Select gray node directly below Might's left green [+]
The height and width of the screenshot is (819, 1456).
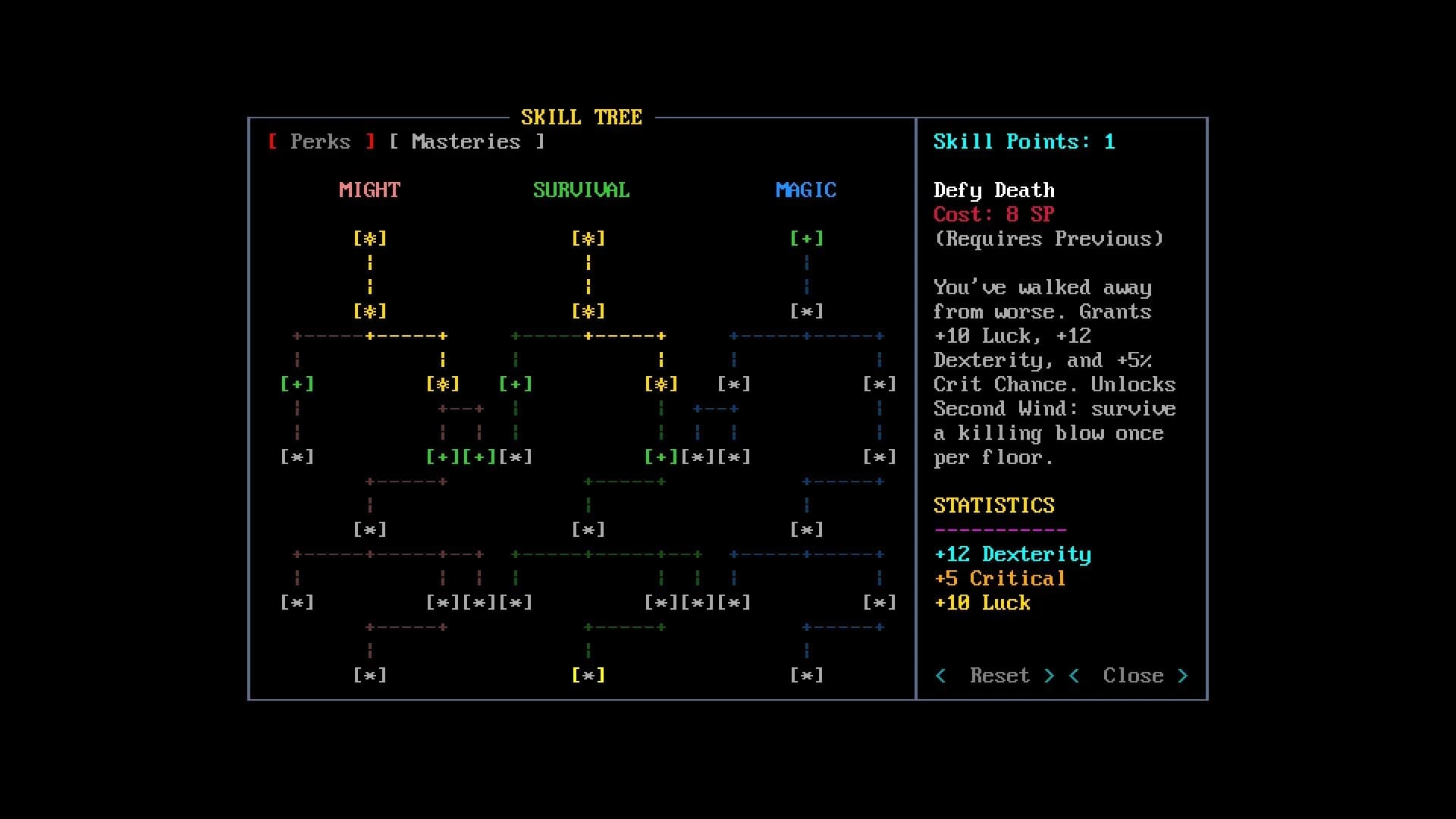[x=297, y=457]
